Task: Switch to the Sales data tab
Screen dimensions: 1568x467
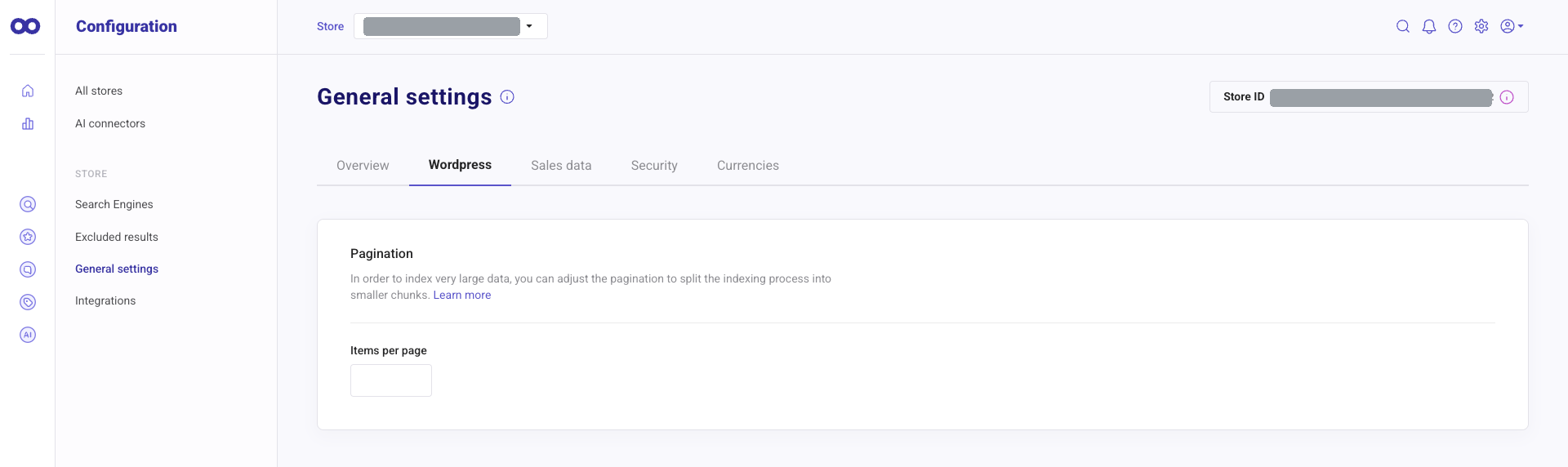Action: click(561, 166)
